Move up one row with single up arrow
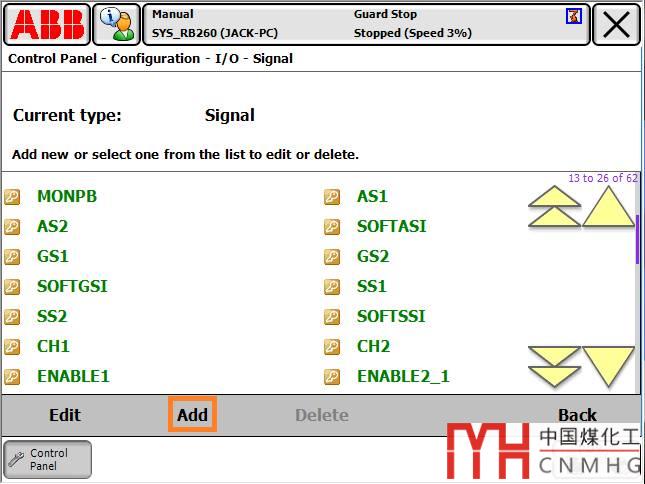Viewport: 645px width, 484px height. tap(608, 206)
